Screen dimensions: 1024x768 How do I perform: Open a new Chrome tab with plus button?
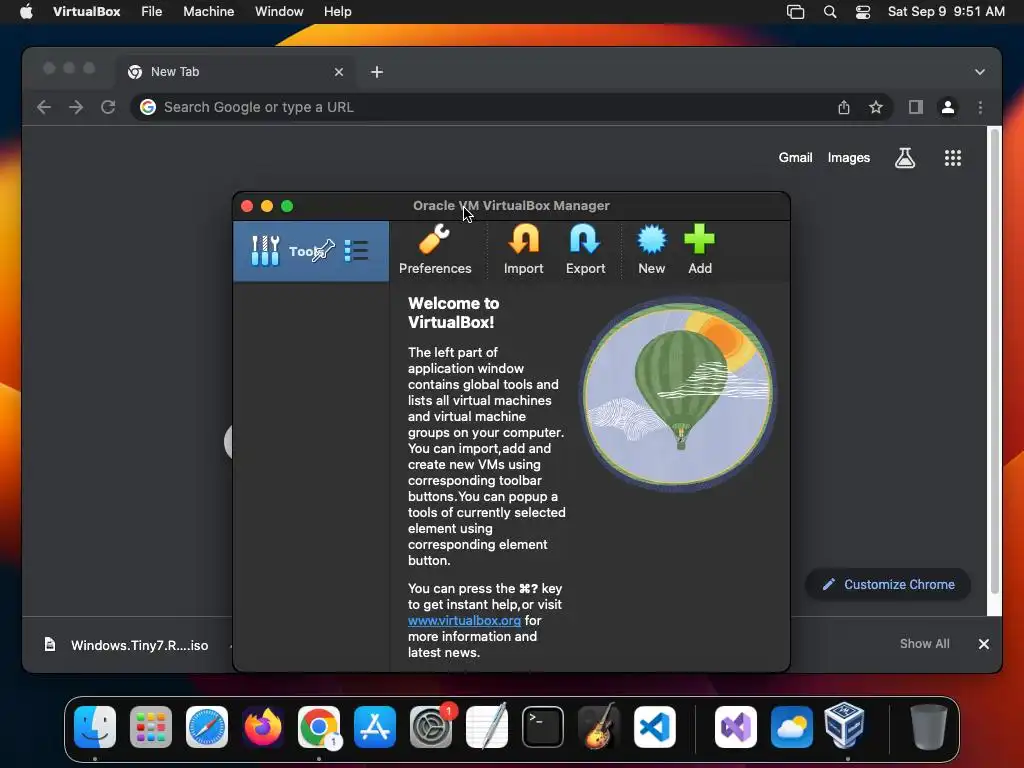377,72
